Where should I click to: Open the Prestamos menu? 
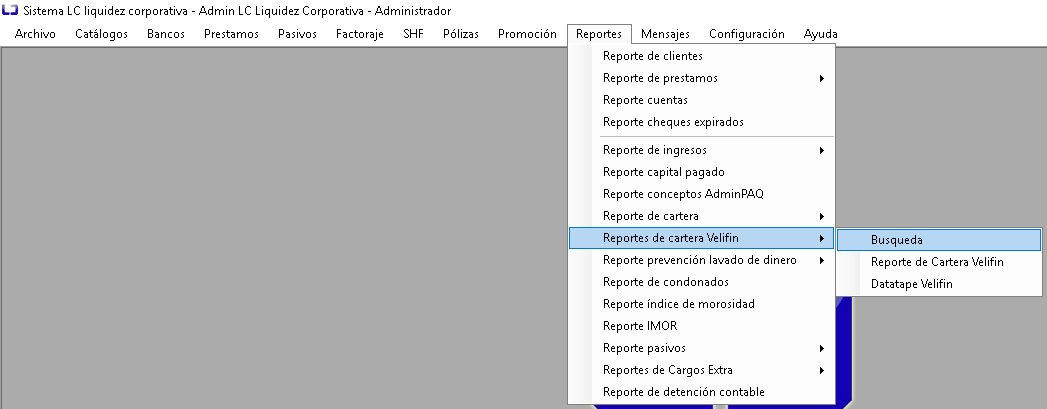231,34
